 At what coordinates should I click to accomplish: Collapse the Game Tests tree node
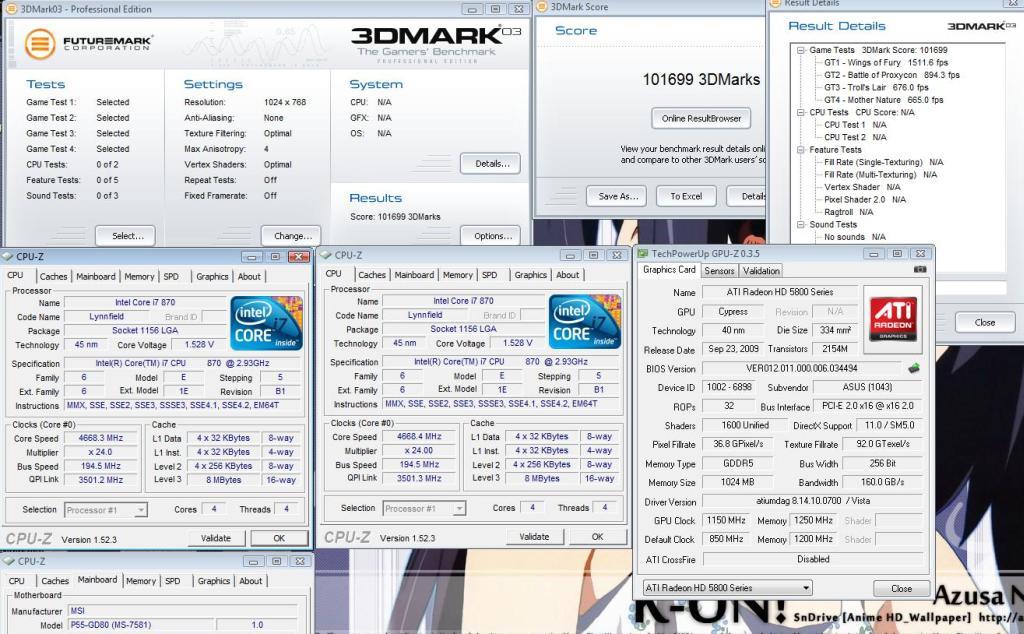coord(801,50)
